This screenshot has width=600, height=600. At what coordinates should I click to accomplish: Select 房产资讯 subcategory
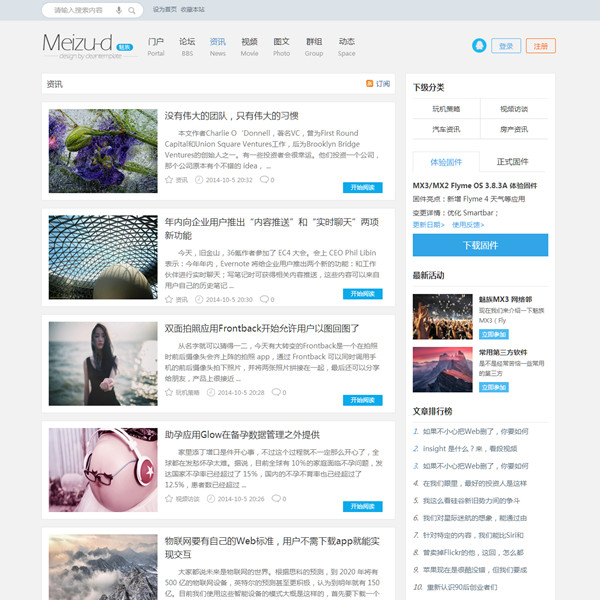click(514, 129)
